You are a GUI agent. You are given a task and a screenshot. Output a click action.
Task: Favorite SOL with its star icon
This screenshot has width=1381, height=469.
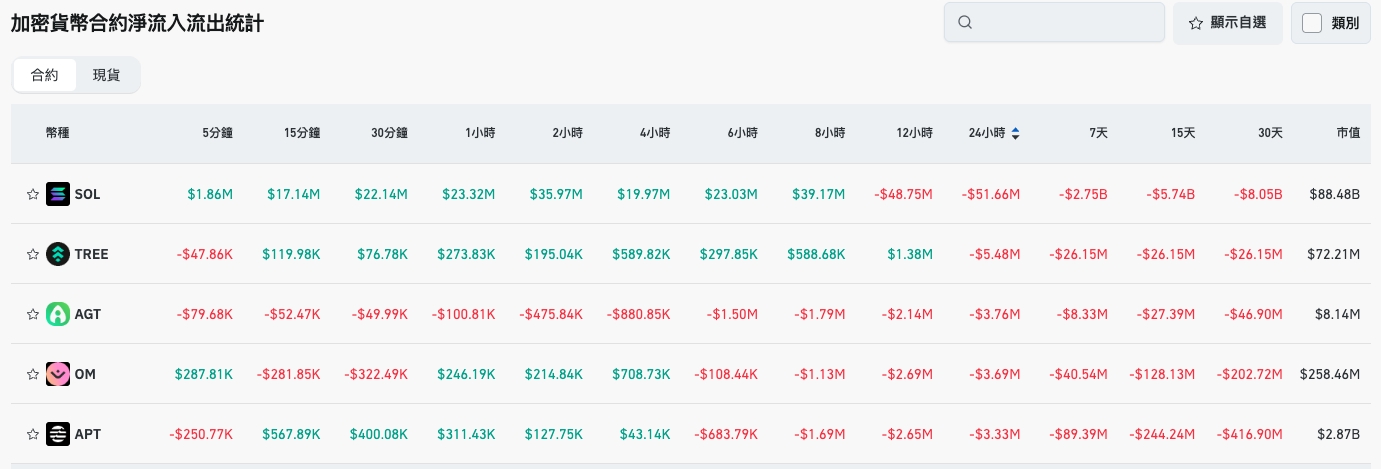pos(32,195)
